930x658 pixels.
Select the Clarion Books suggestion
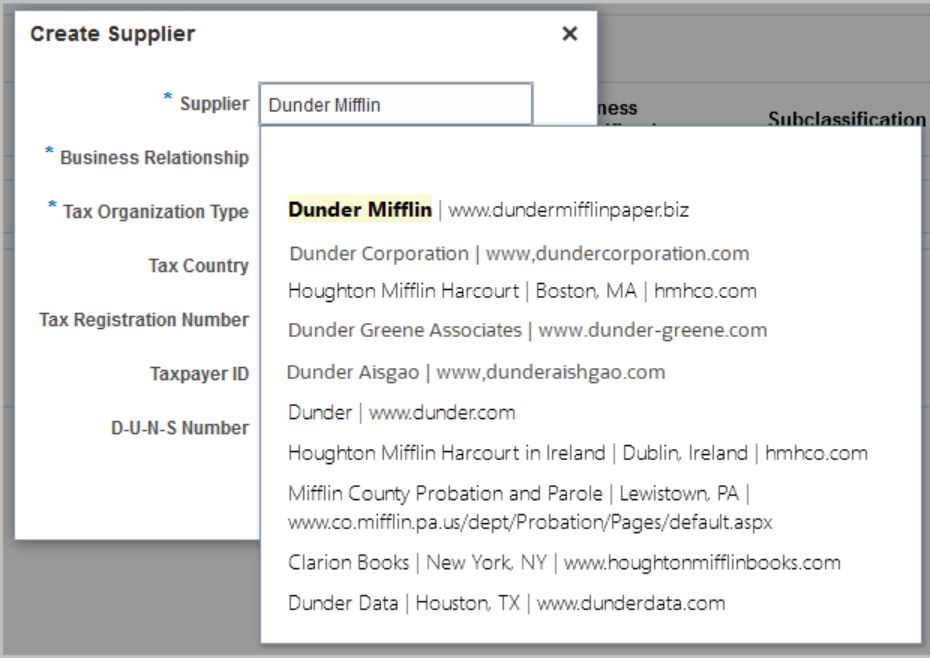point(564,562)
